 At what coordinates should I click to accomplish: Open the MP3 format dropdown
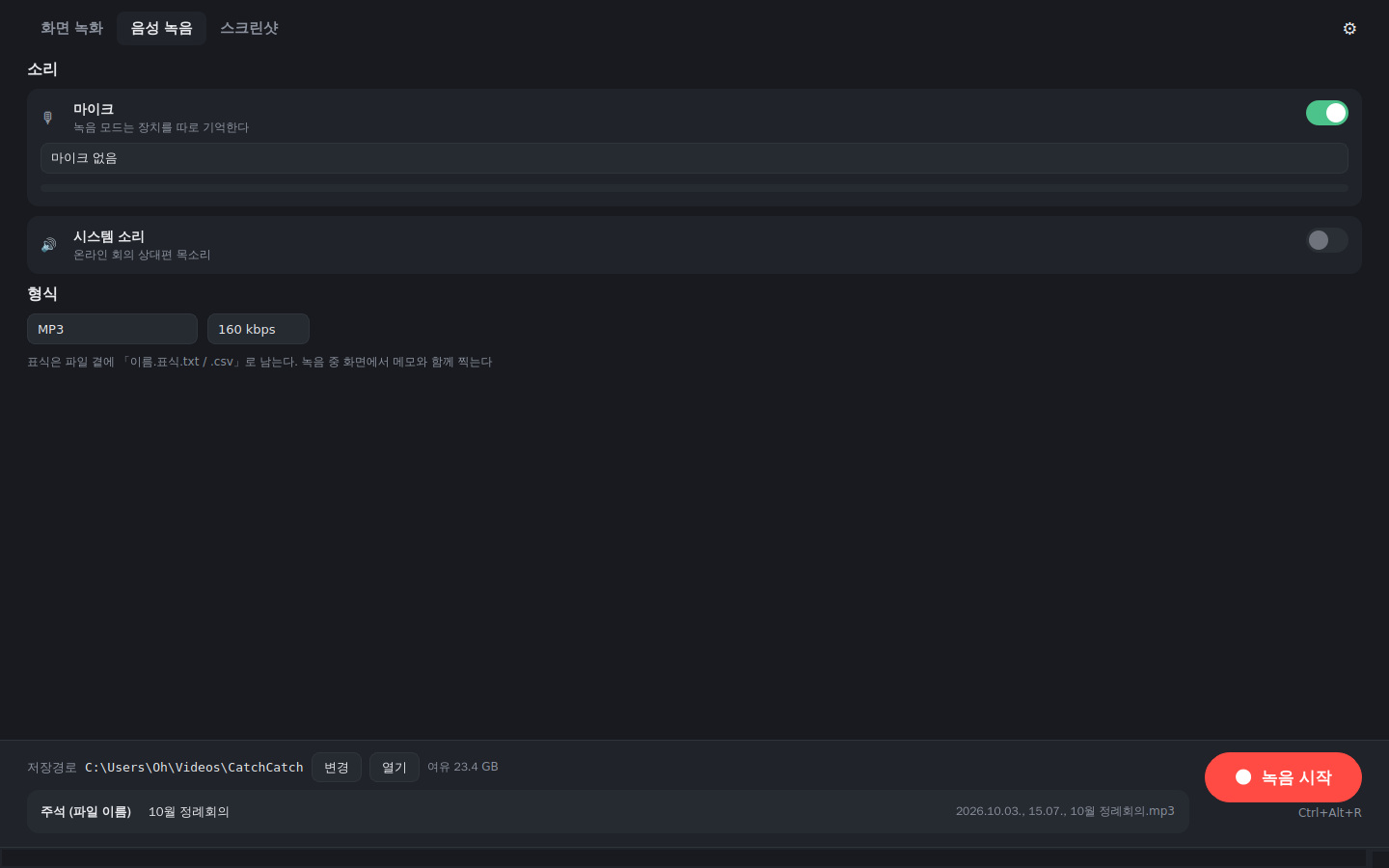[112, 329]
